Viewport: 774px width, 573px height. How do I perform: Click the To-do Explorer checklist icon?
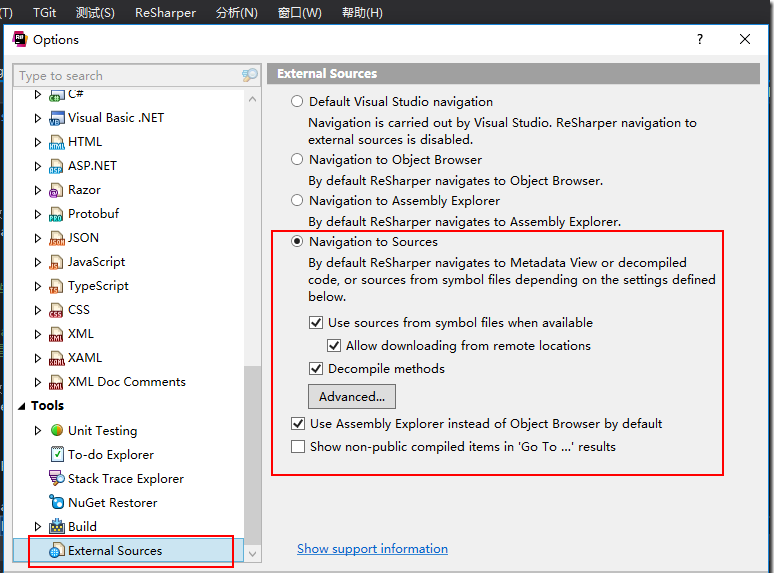57,454
